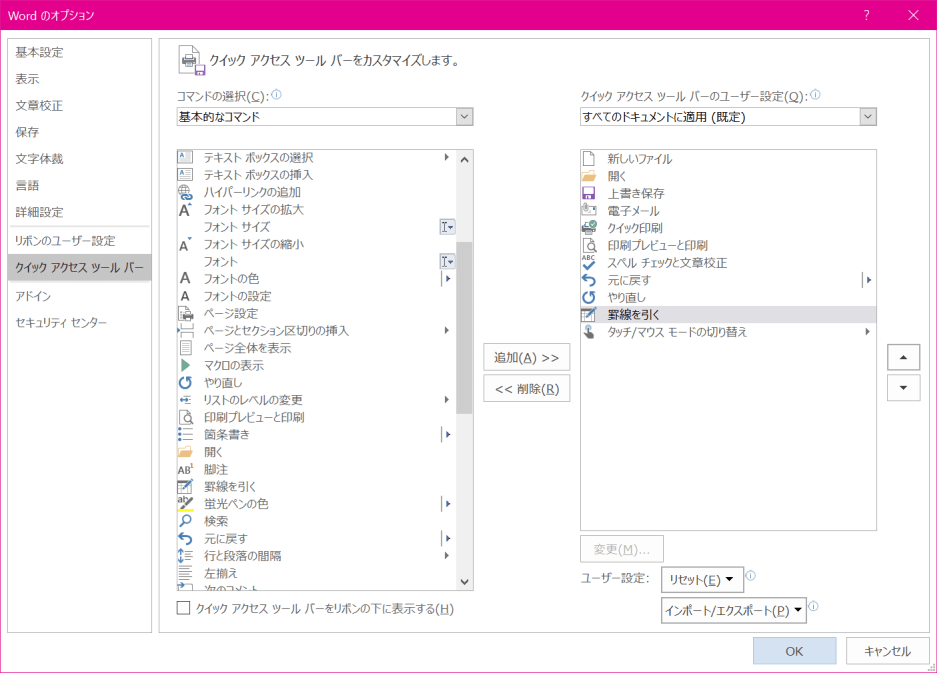Select タッチ/マウス モードの切り替え icon

click(589, 332)
